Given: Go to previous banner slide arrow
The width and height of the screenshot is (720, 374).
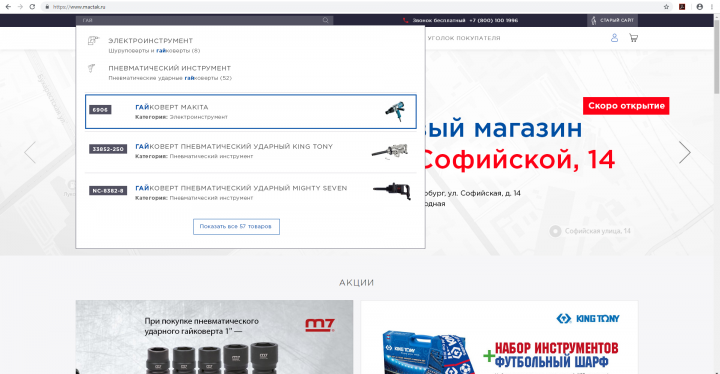Looking at the screenshot, I should point(30,153).
